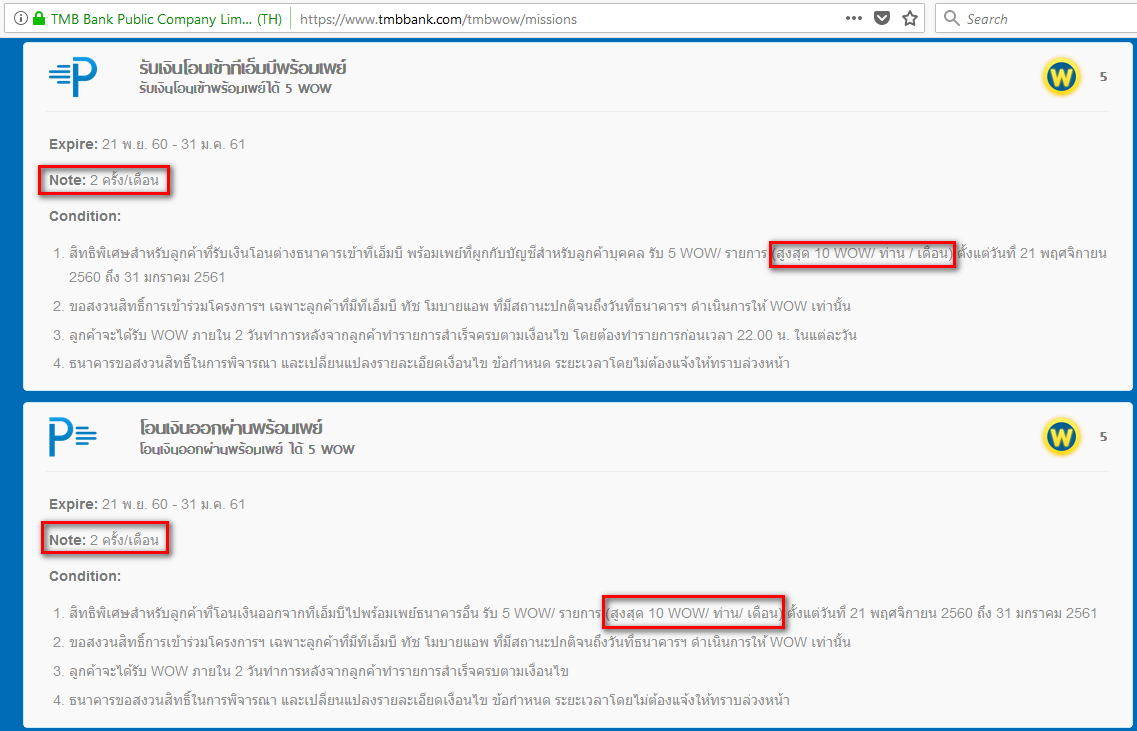The height and width of the screenshot is (731, 1137).
Task: Click Note 2 ครั้ง/เดือน in send mission
Action: pos(104,540)
